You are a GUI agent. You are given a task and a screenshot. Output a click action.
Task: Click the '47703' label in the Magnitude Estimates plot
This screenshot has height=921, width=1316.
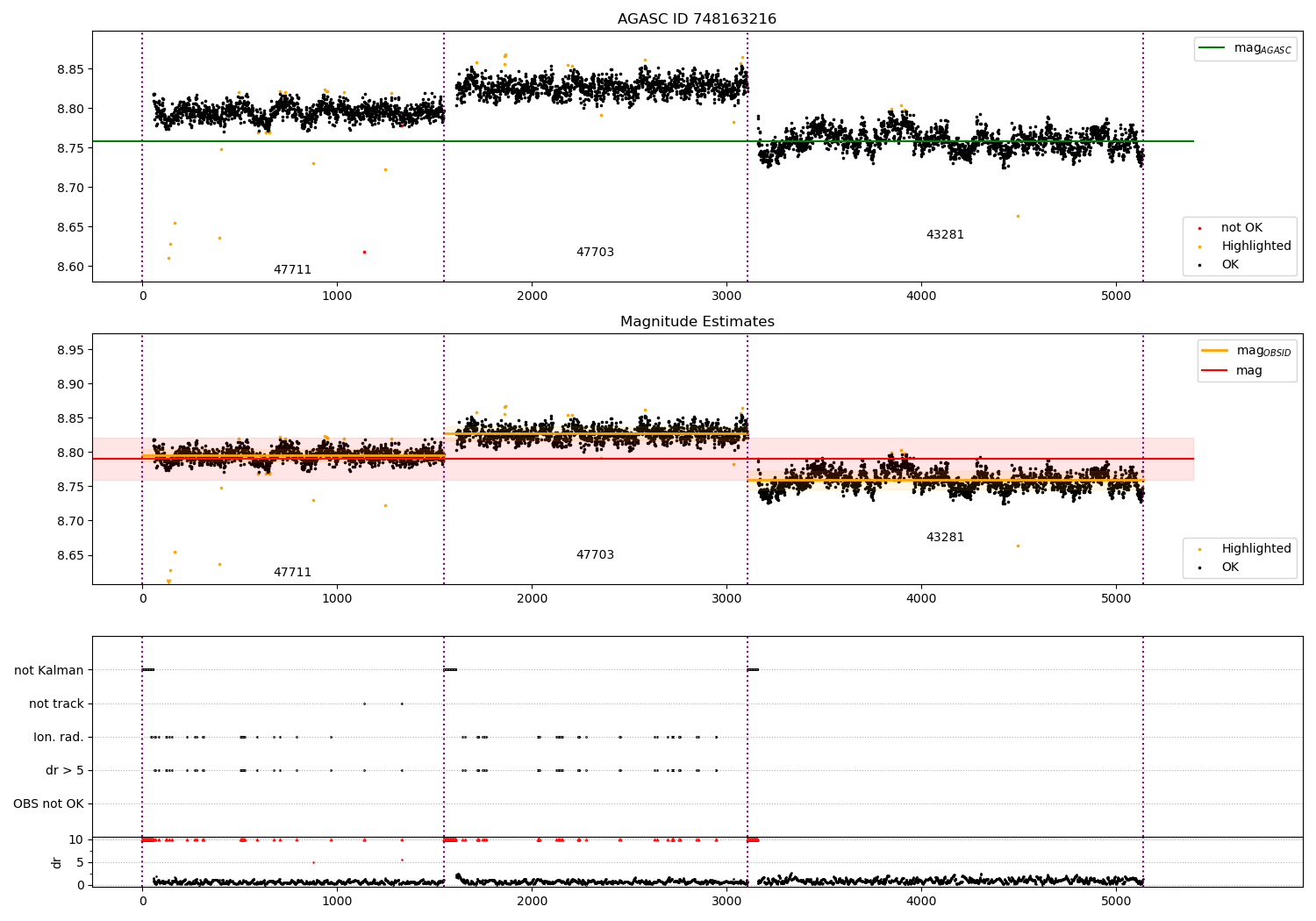pyautogui.click(x=595, y=554)
